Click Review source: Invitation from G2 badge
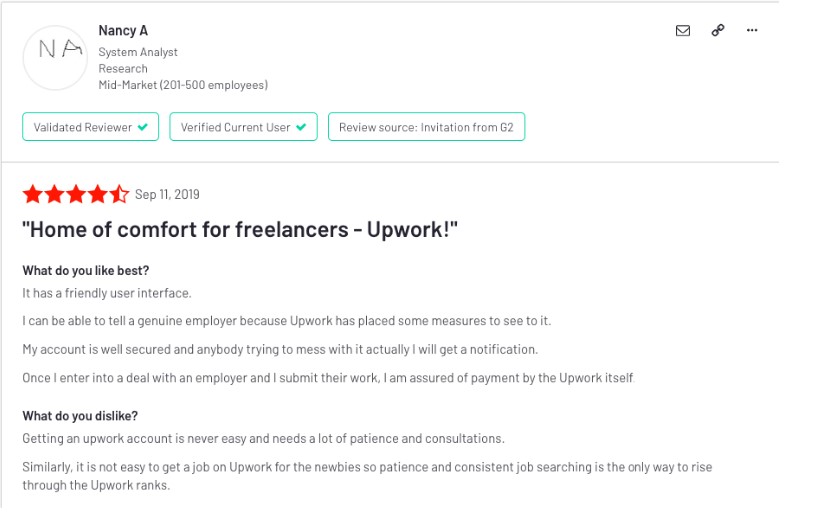 click(x=426, y=127)
